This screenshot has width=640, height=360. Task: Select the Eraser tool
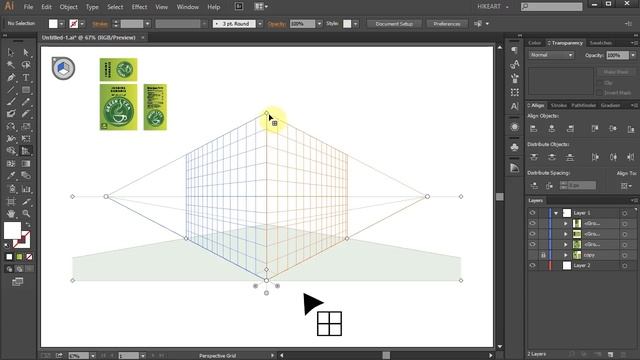click(26, 114)
